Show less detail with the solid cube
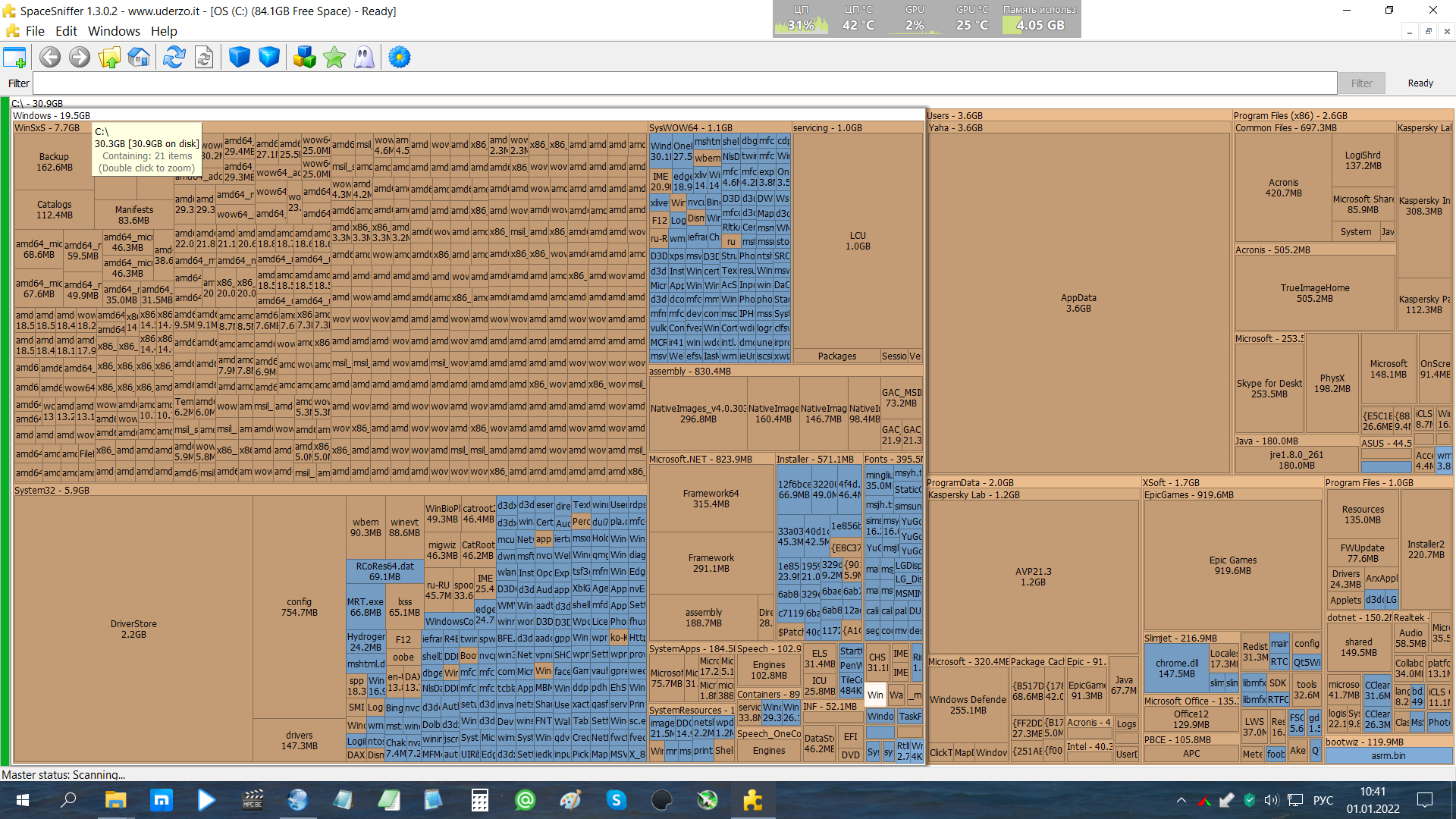This screenshot has height=819, width=1456. (240, 58)
